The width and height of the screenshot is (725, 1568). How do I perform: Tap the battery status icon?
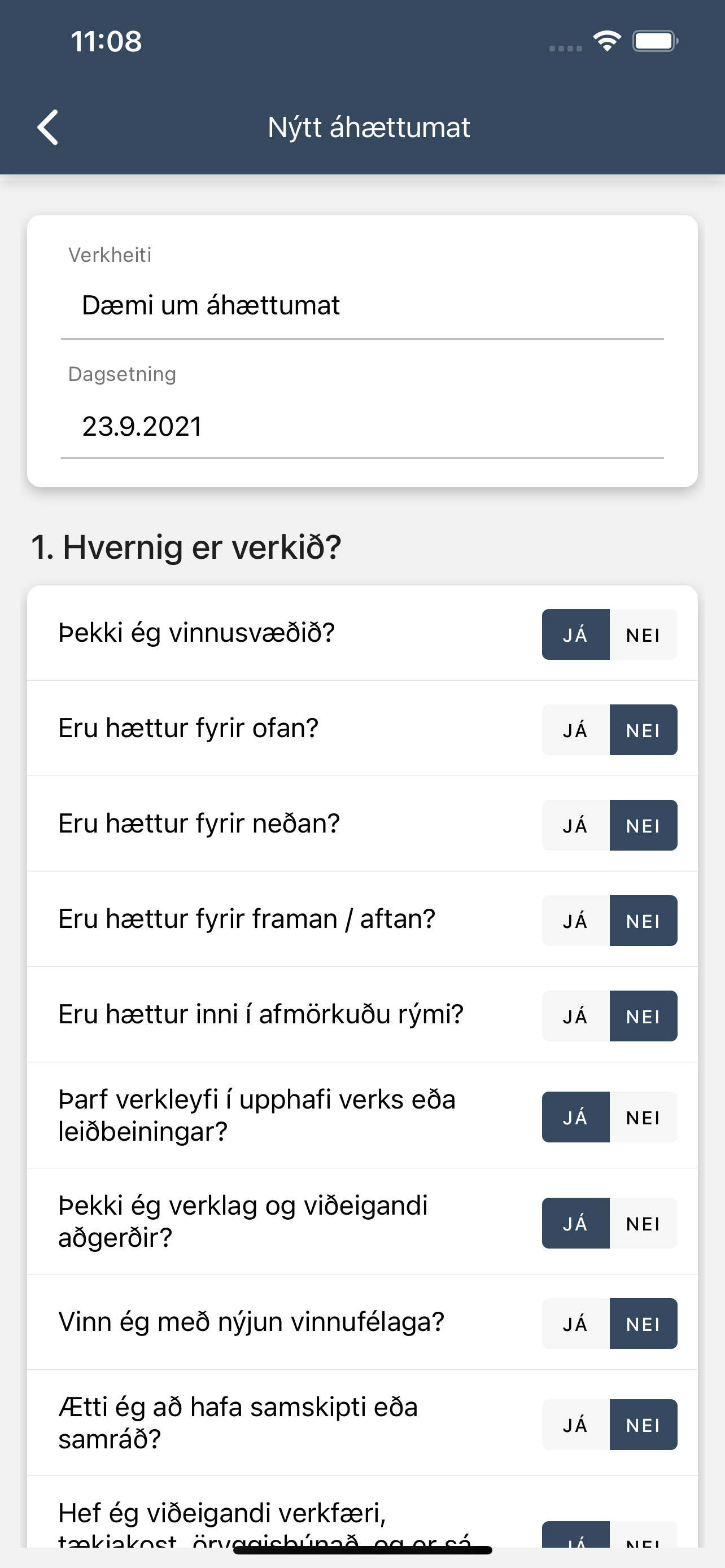click(x=655, y=41)
